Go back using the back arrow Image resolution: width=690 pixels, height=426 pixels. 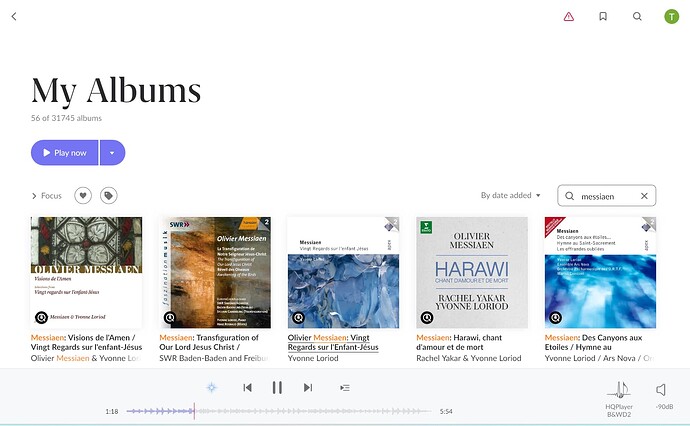(x=14, y=17)
